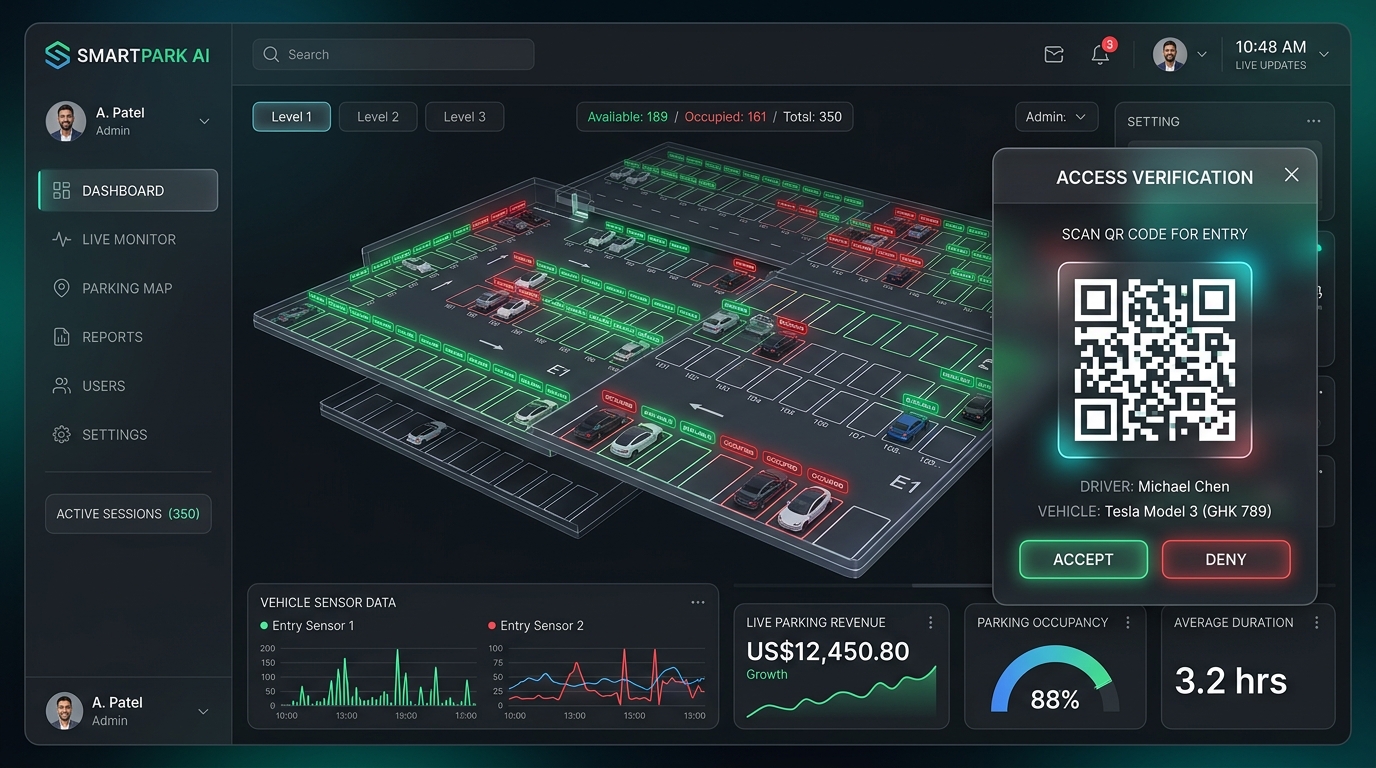Viewport: 1376px width, 768px height.
Task: Click the Settings gear icon in sidebar
Action: coord(62,435)
